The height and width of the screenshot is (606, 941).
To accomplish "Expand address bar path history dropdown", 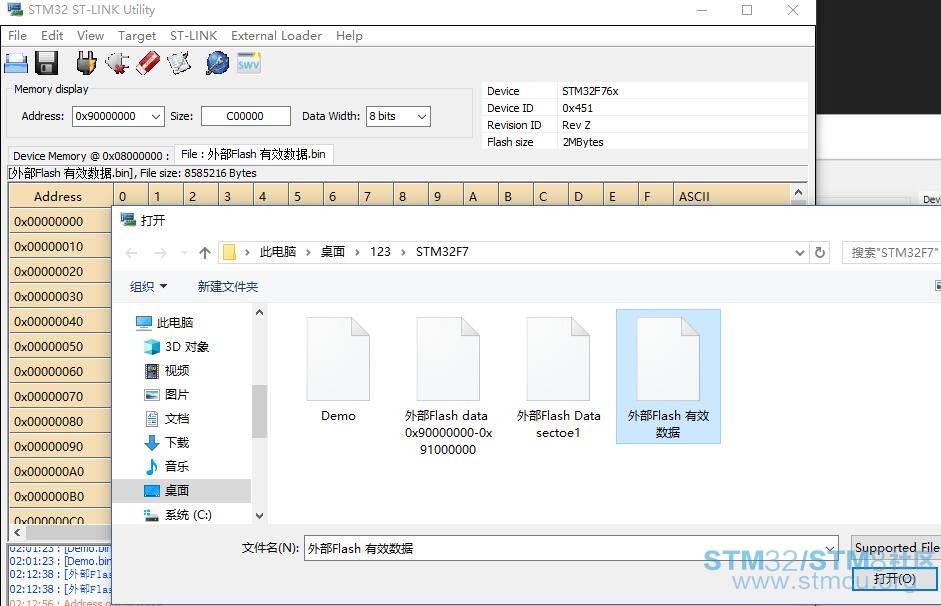I will [x=799, y=253].
